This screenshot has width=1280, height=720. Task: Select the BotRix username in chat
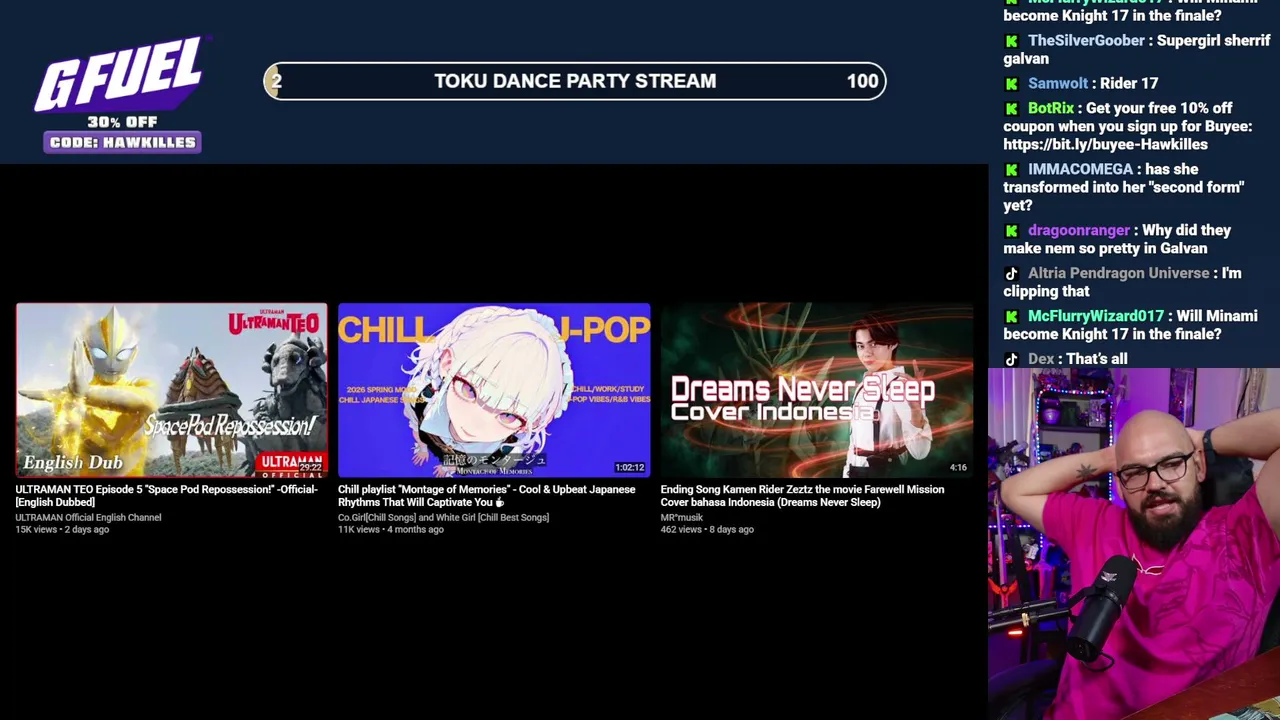pyautogui.click(x=1051, y=109)
